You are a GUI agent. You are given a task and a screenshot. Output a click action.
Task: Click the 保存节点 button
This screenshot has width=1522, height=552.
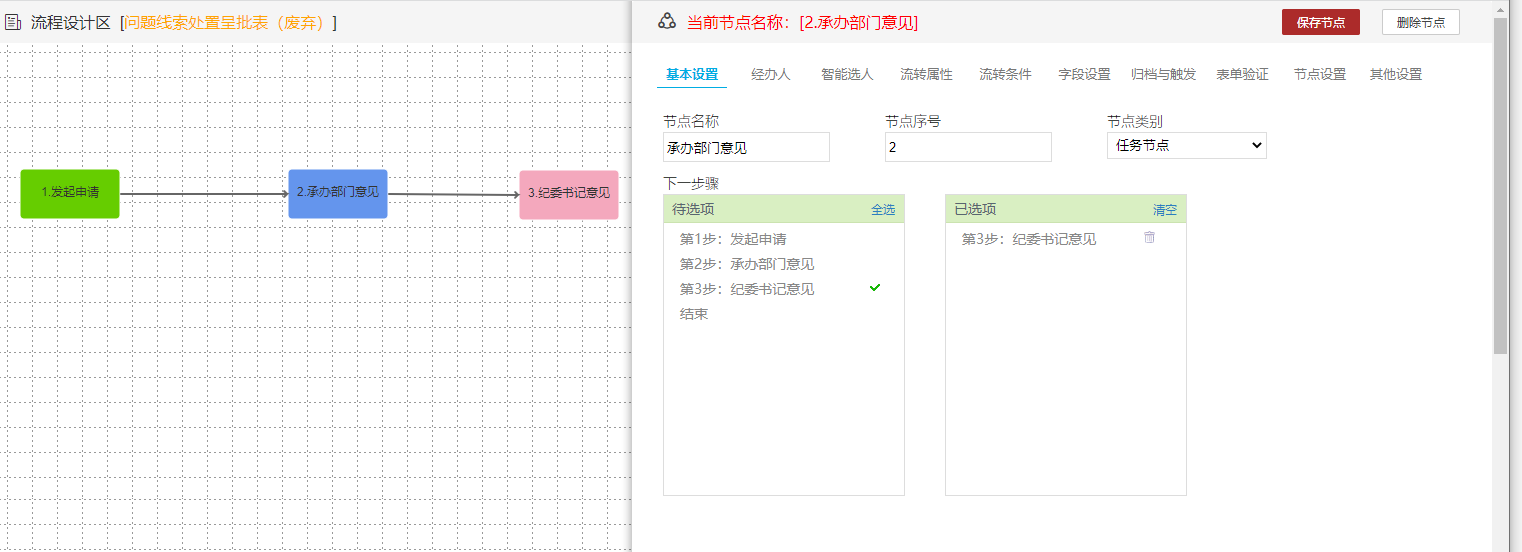click(1320, 22)
